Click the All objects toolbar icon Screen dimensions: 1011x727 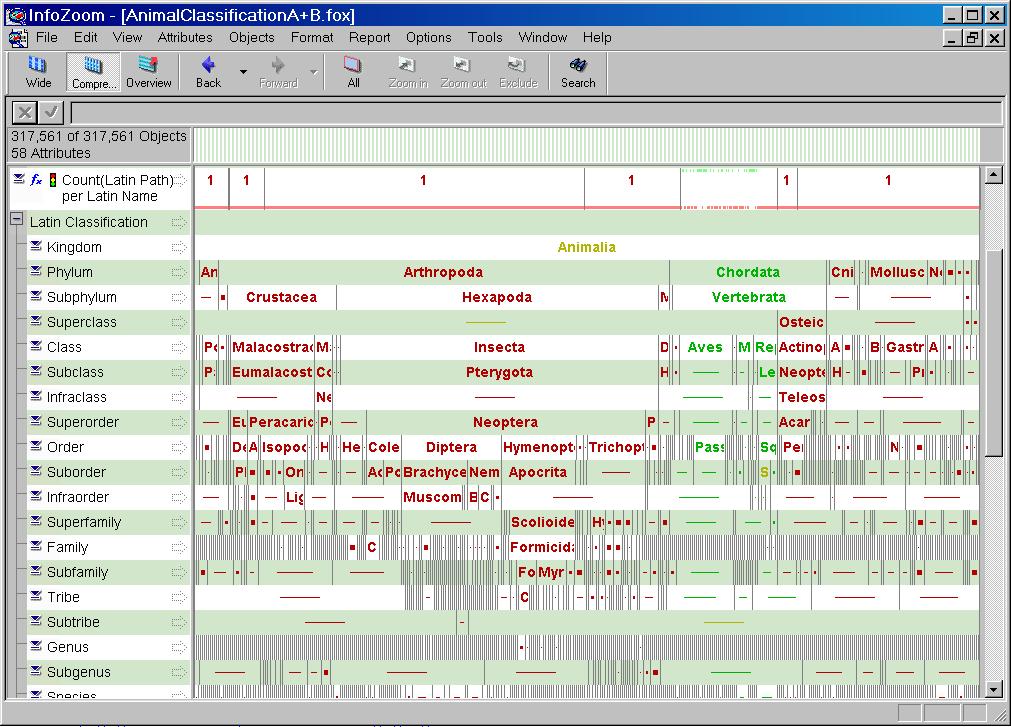(x=353, y=72)
